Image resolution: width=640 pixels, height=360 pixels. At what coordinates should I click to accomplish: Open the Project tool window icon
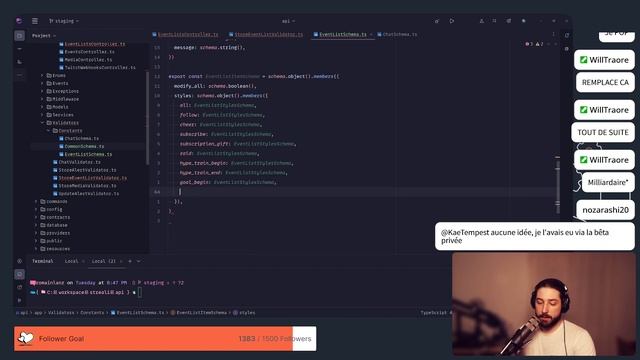19,36
